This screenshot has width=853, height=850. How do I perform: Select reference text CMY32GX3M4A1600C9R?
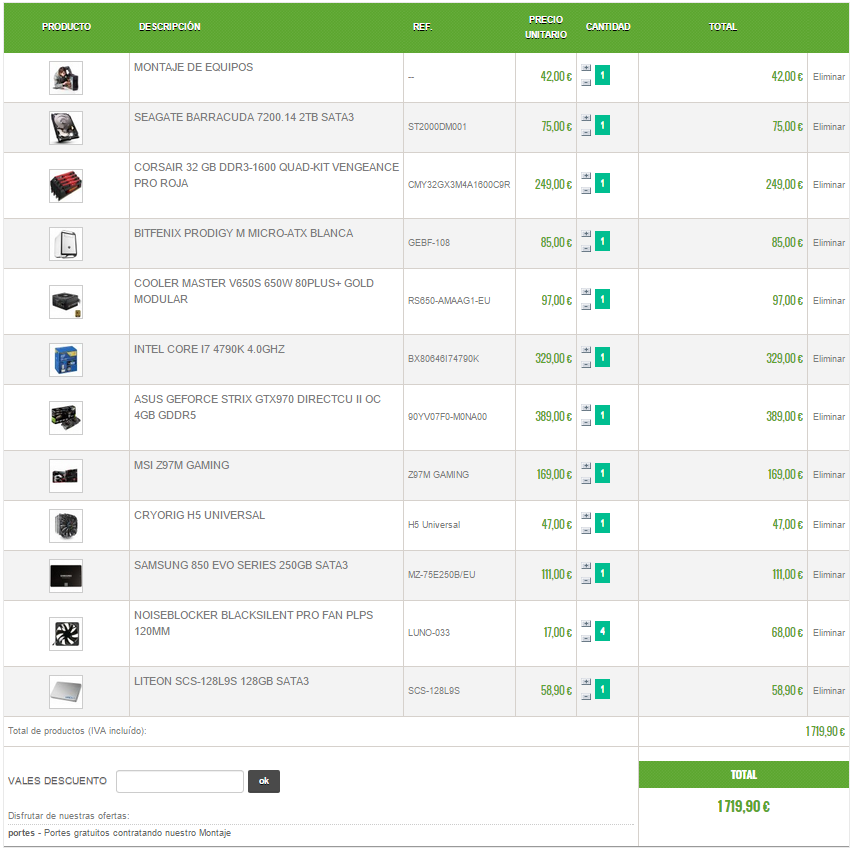tap(459, 185)
